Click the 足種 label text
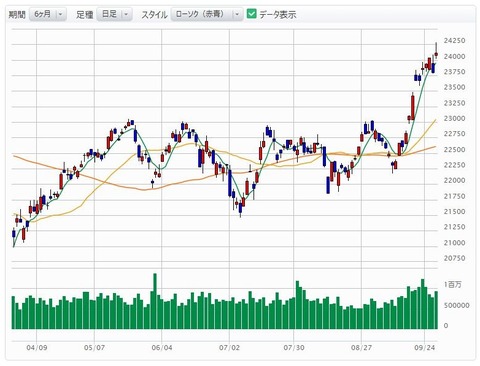This screenshot has height=366, width=480. [x=85, y=15]
